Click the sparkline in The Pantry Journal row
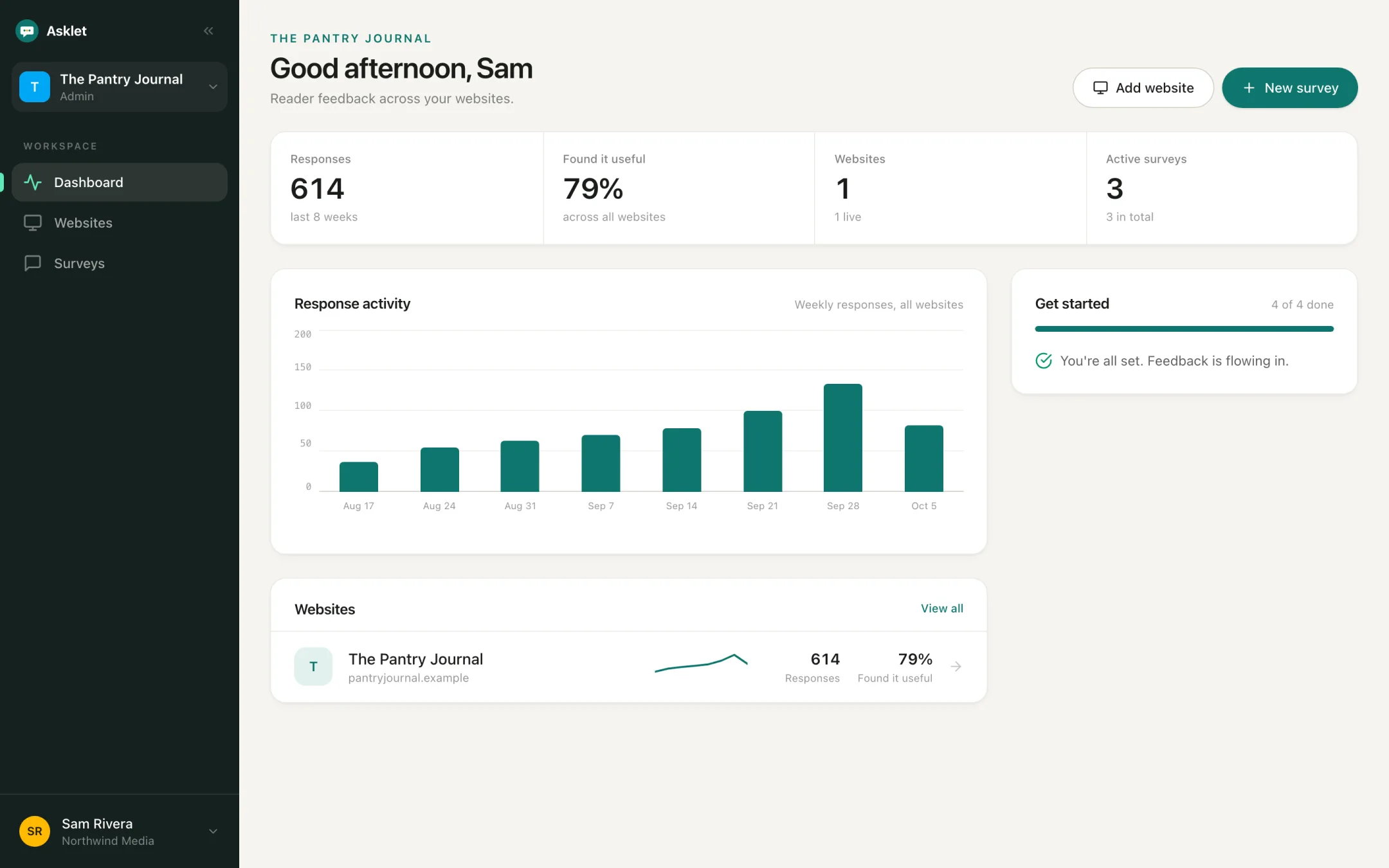This screenshot has width=1389, height=868. tap(701, 664)
